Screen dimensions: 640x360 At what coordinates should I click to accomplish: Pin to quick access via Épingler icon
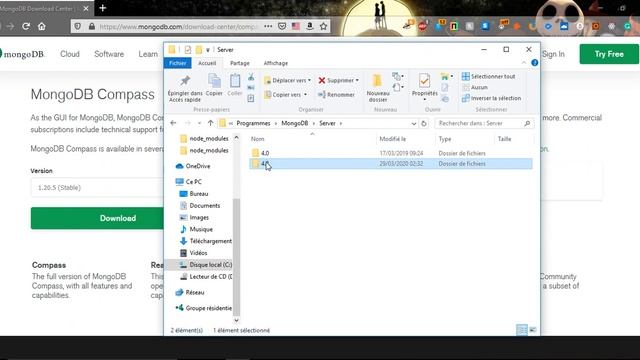(185, 81)
